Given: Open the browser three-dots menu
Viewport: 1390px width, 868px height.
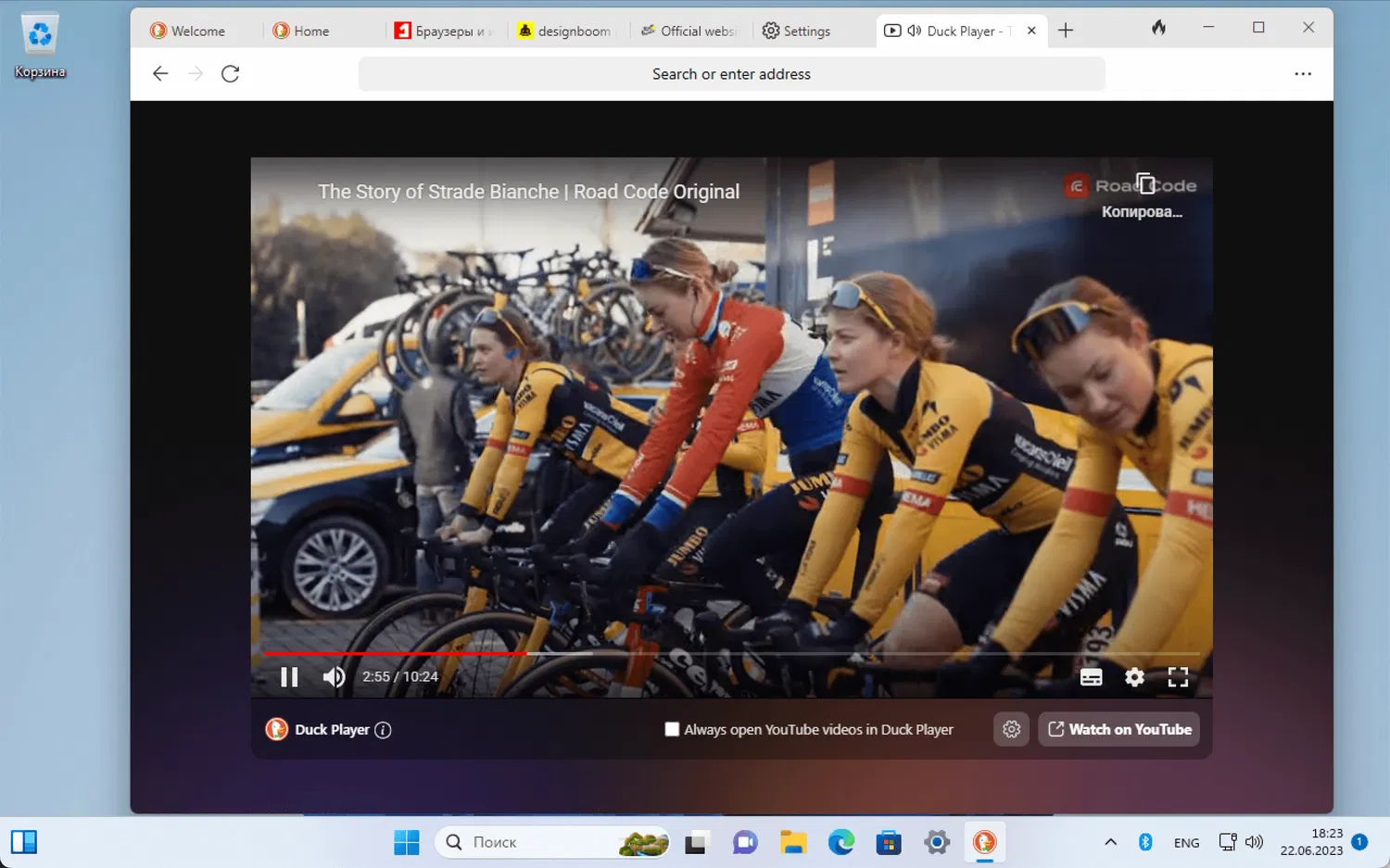Looking at the screenshot, I should [1302, 74].
